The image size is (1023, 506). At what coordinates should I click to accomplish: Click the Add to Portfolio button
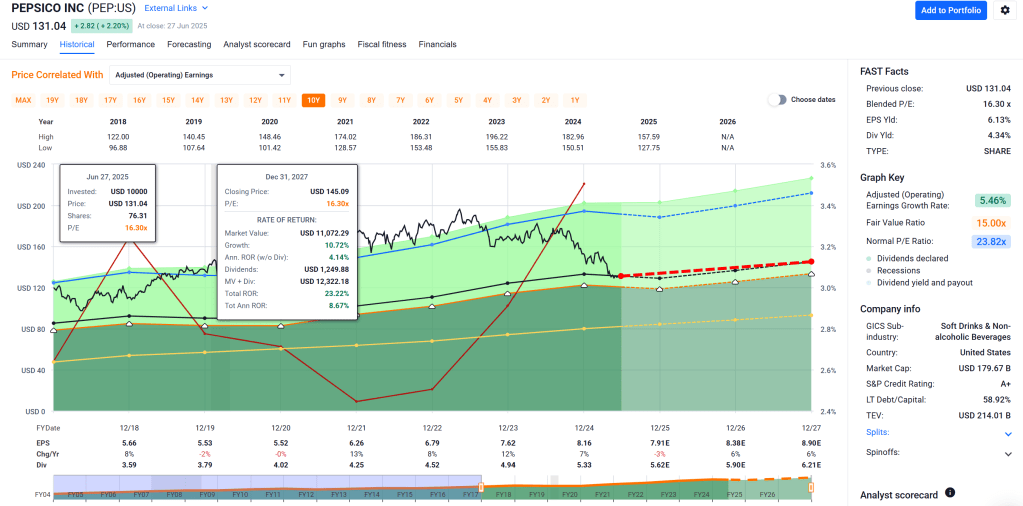tap(950, 10)
